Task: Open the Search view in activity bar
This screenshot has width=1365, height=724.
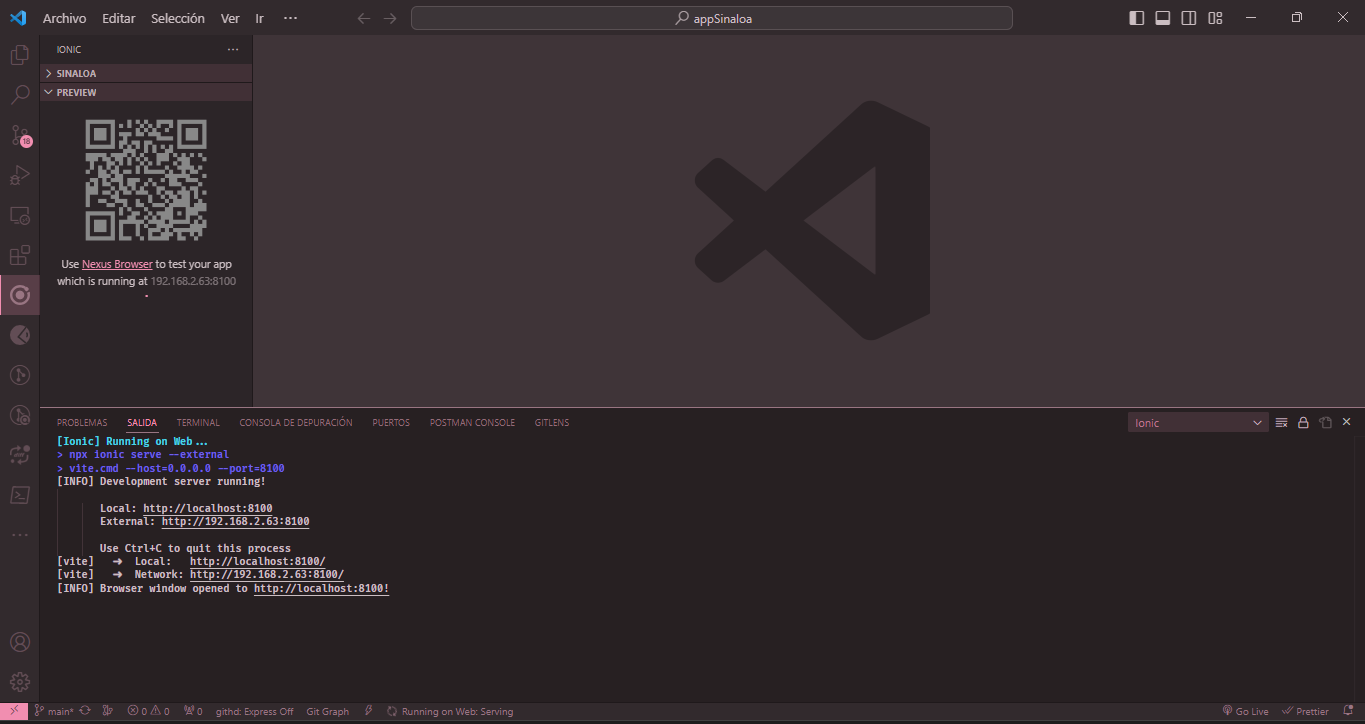Action: coord(19,95)
